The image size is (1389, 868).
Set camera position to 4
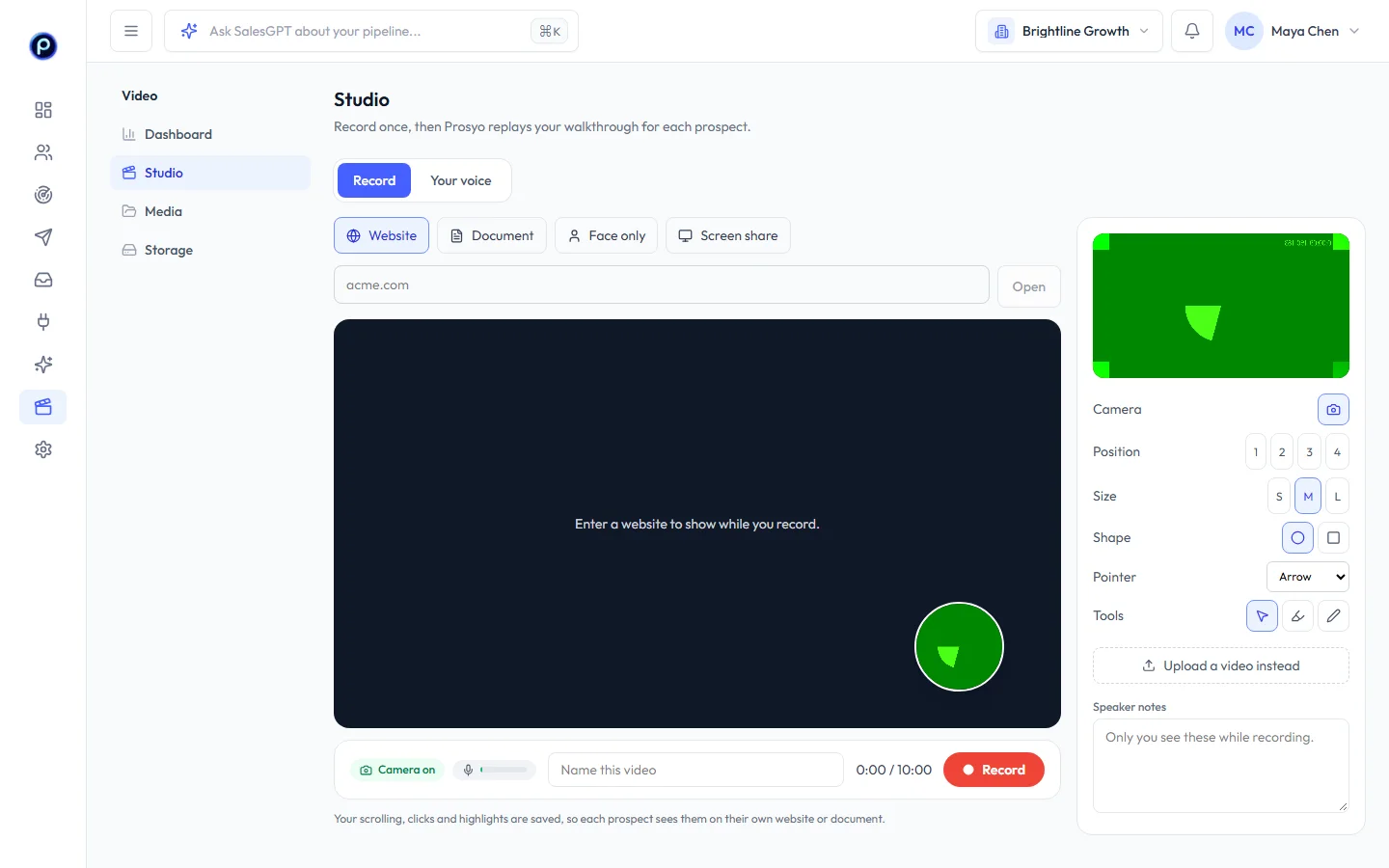click(1337, 451)
